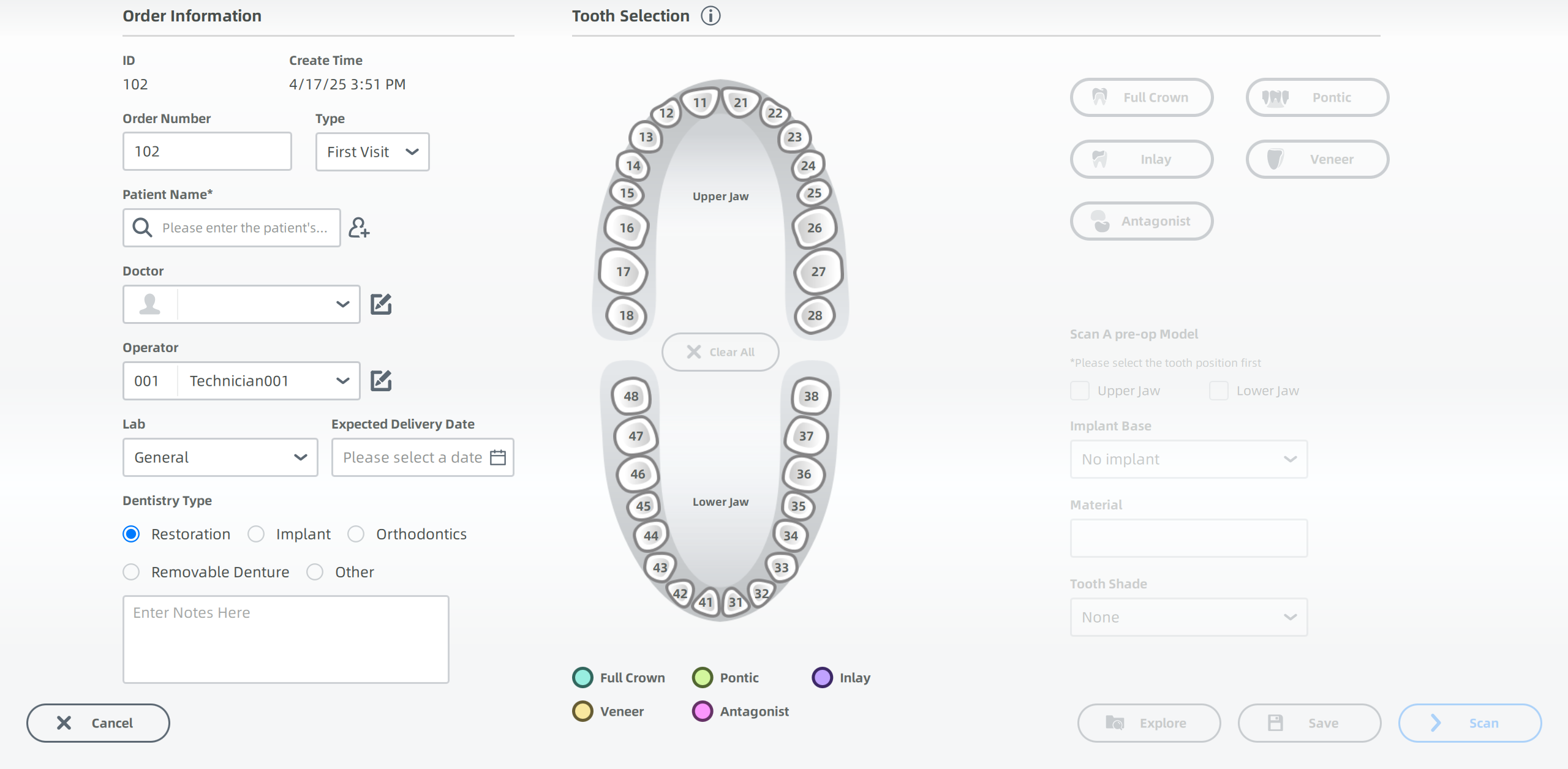
Task: Select tooth 16 on the upper jaw
Action: click(626, 228)
